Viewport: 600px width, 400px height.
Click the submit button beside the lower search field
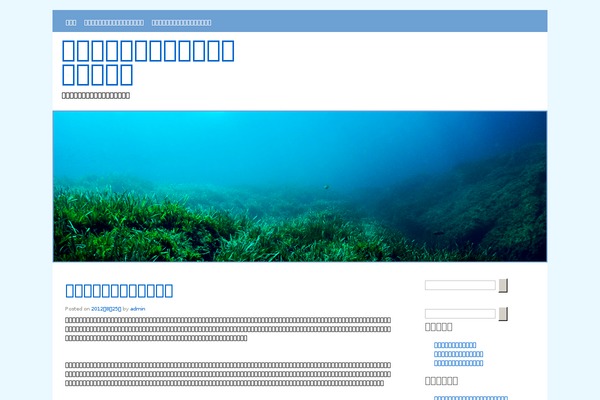tap(503, 314)
